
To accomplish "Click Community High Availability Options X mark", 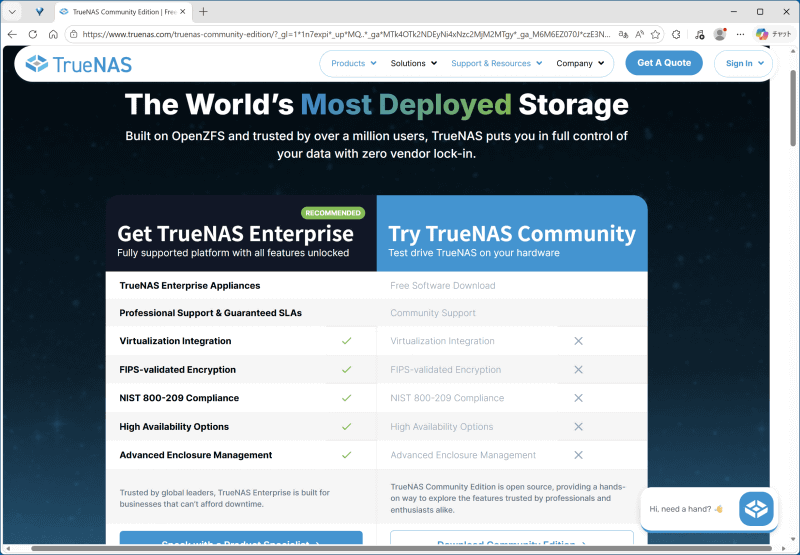I will [x=578, y=426].
